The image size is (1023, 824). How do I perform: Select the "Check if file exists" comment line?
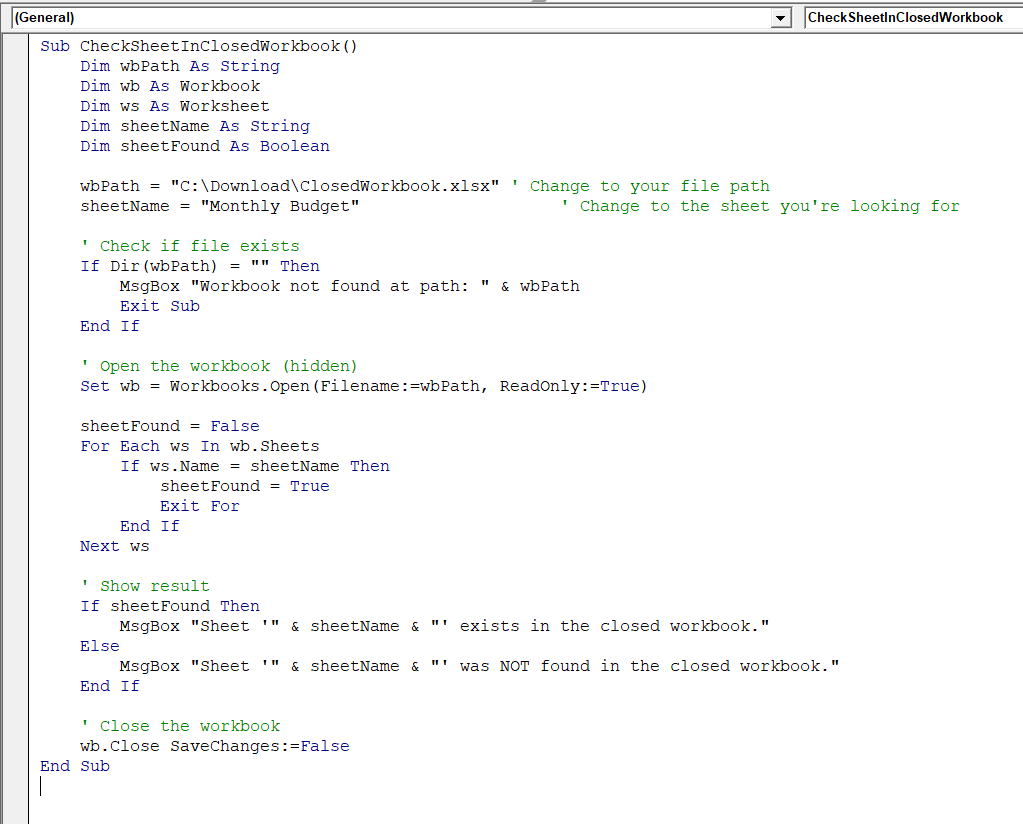pos(190,246)
